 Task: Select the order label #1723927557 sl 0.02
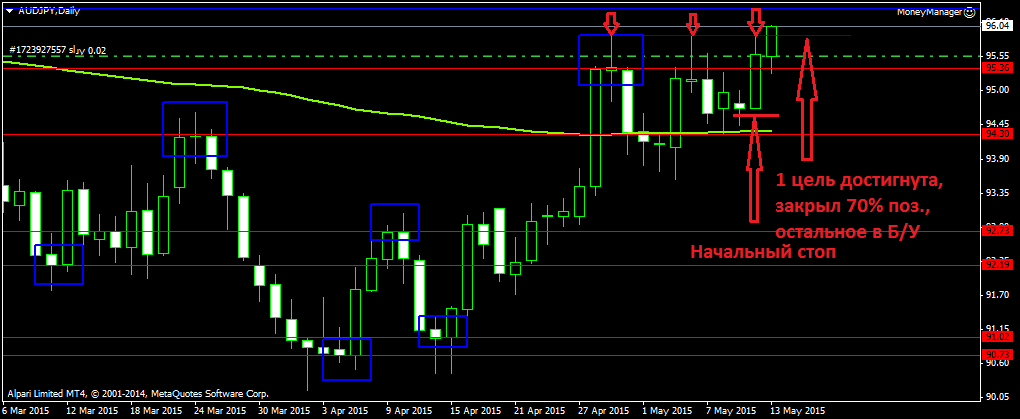tap(58, 49)
